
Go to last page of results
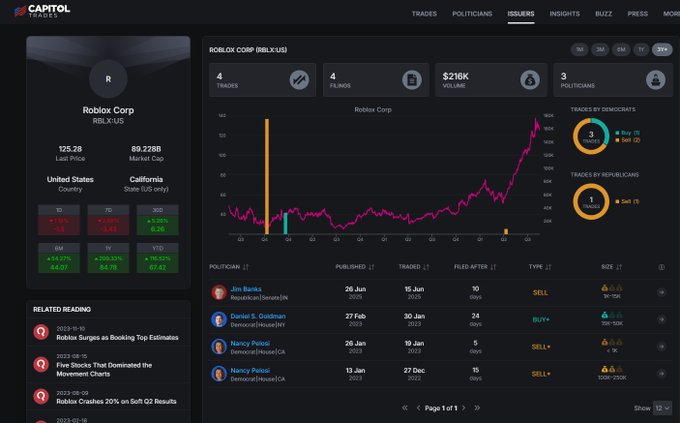(477, 408)
